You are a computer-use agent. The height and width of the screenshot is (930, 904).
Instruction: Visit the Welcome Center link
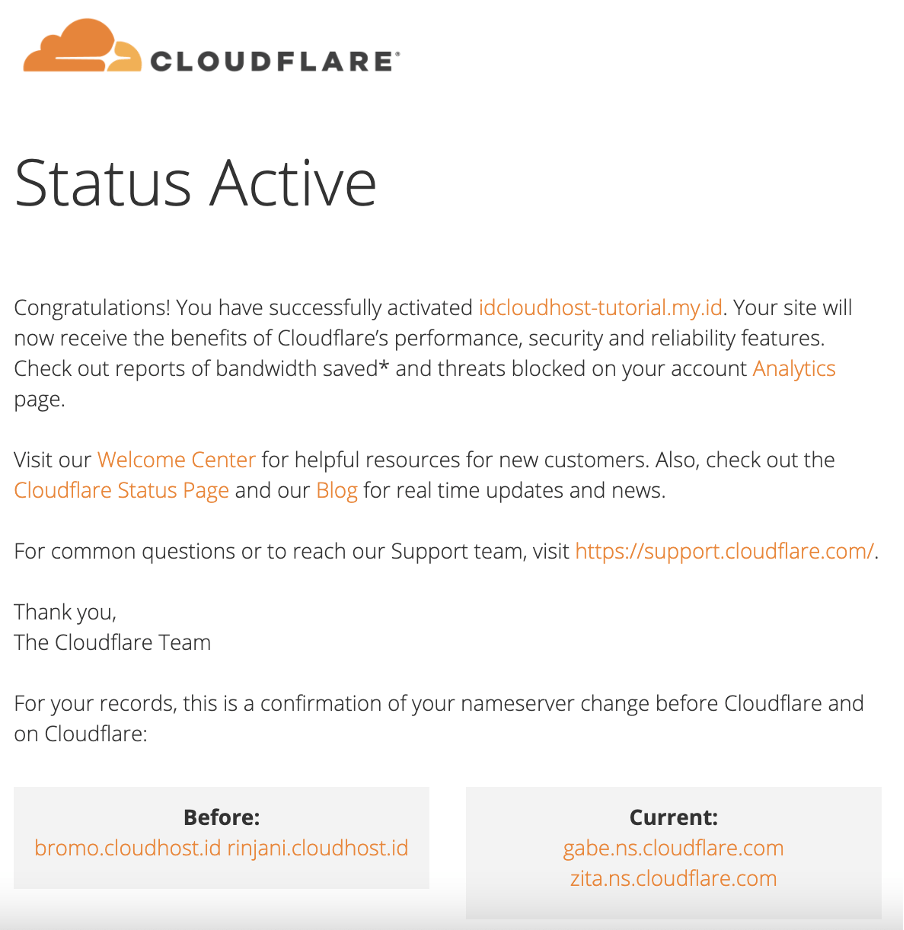pyautogui.click(x=176, y=460)
